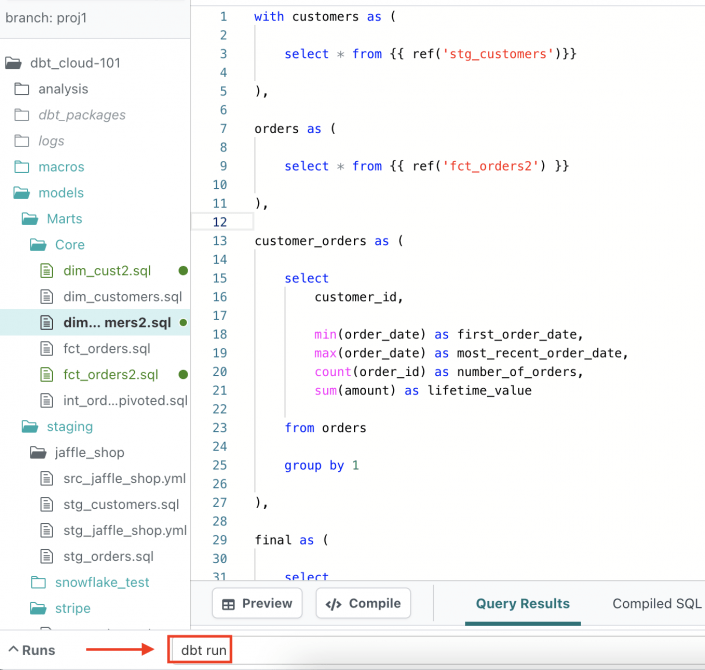The image size is (705, 670).
Task: Click the snowflake_test folder icon
Action: [38, 583]
